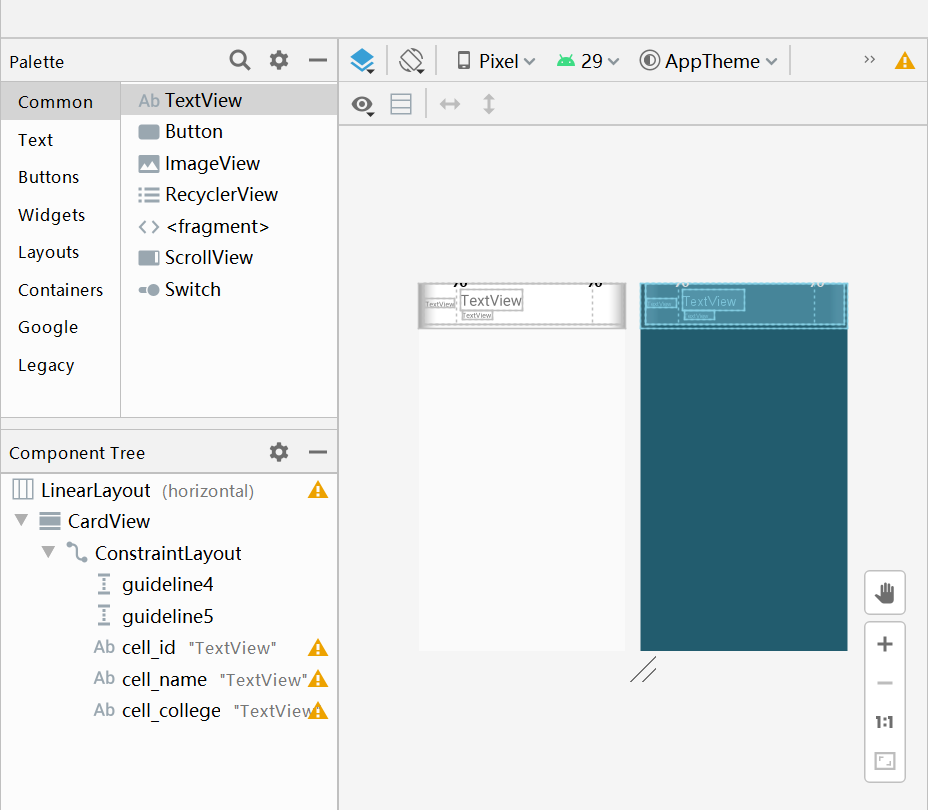This screenshot has height=810, width=928.
Task: Open the API 29 version selector
Action: 588,60
